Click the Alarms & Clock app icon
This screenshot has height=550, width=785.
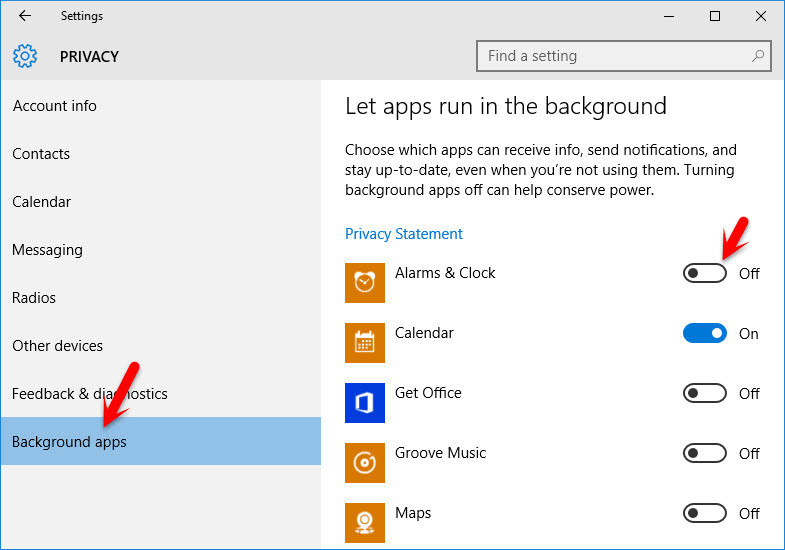pyautogui.click(x=364, y=283)
